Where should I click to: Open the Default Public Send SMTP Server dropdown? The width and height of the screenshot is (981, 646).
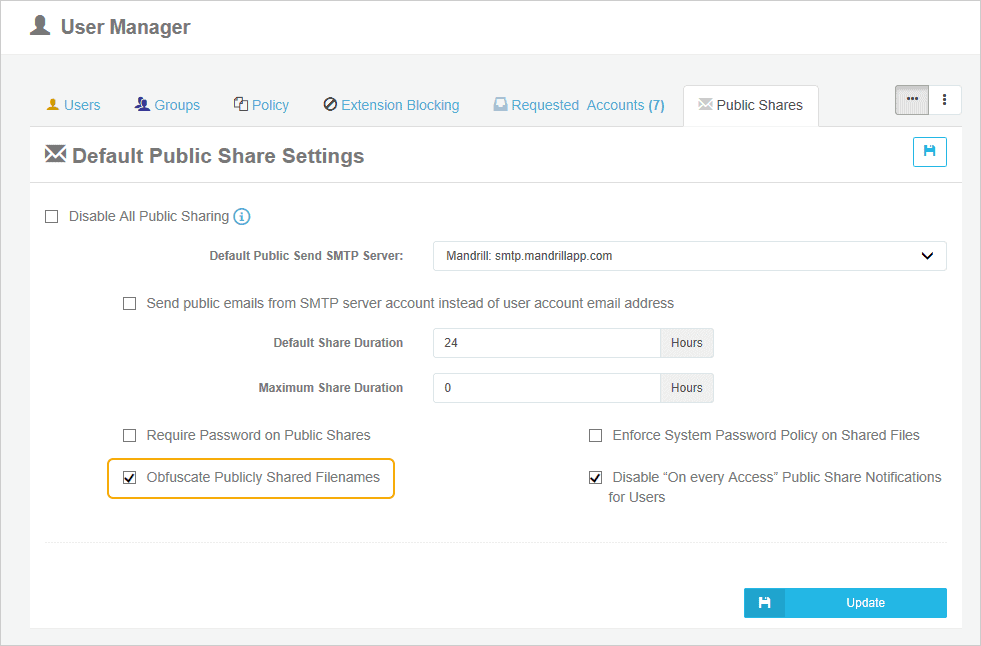point(689,256)
